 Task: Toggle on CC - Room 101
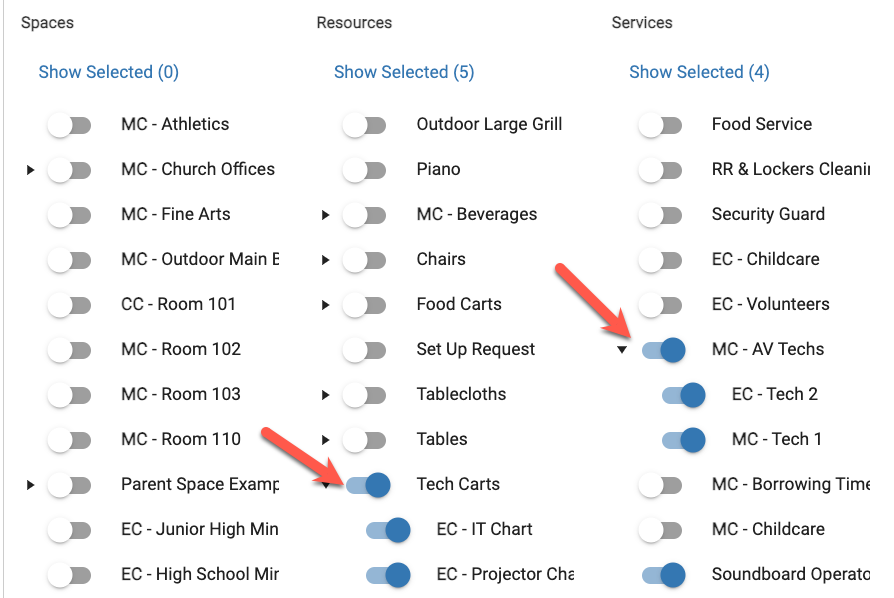pyautogui.click(x=68, y=305)
